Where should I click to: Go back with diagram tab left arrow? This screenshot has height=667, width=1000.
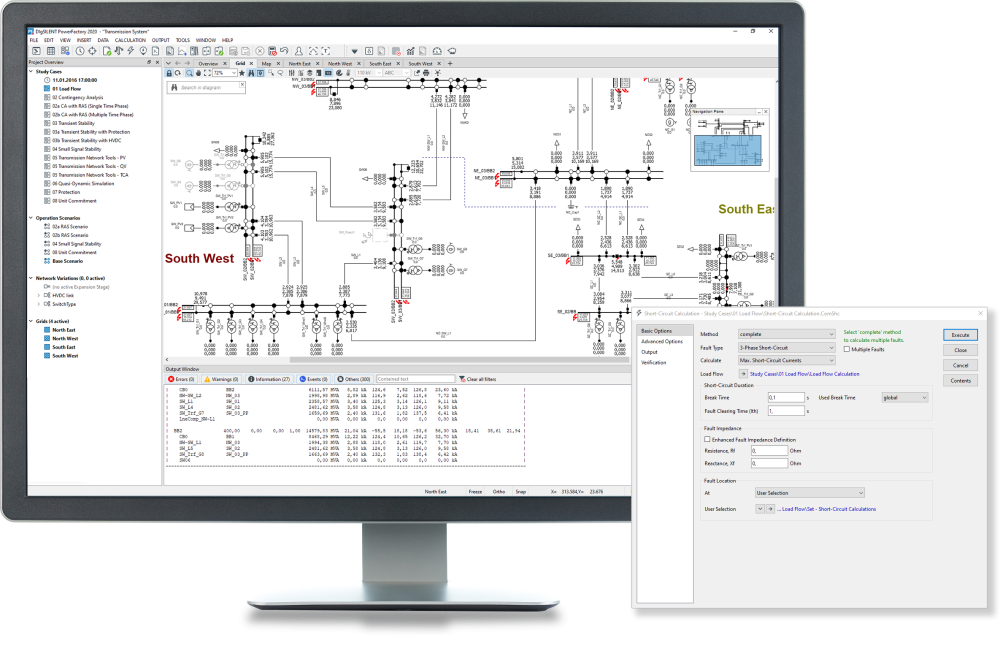tap(177, 63)
